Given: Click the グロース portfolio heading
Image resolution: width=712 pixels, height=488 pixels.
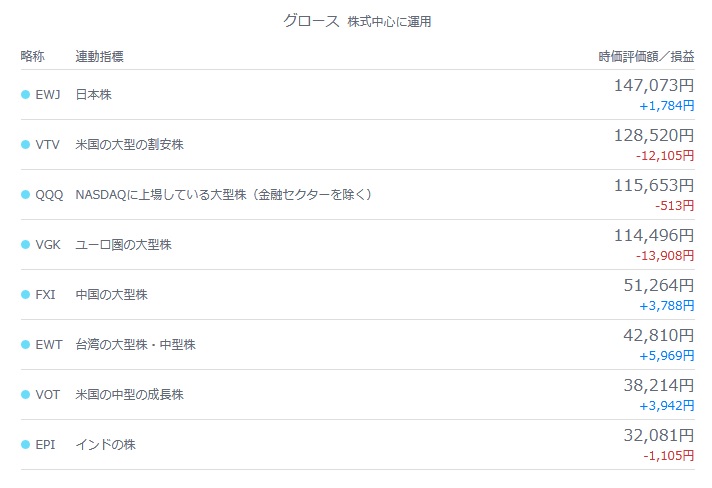Looking at the screenshot, I should [x=311, y=21].
